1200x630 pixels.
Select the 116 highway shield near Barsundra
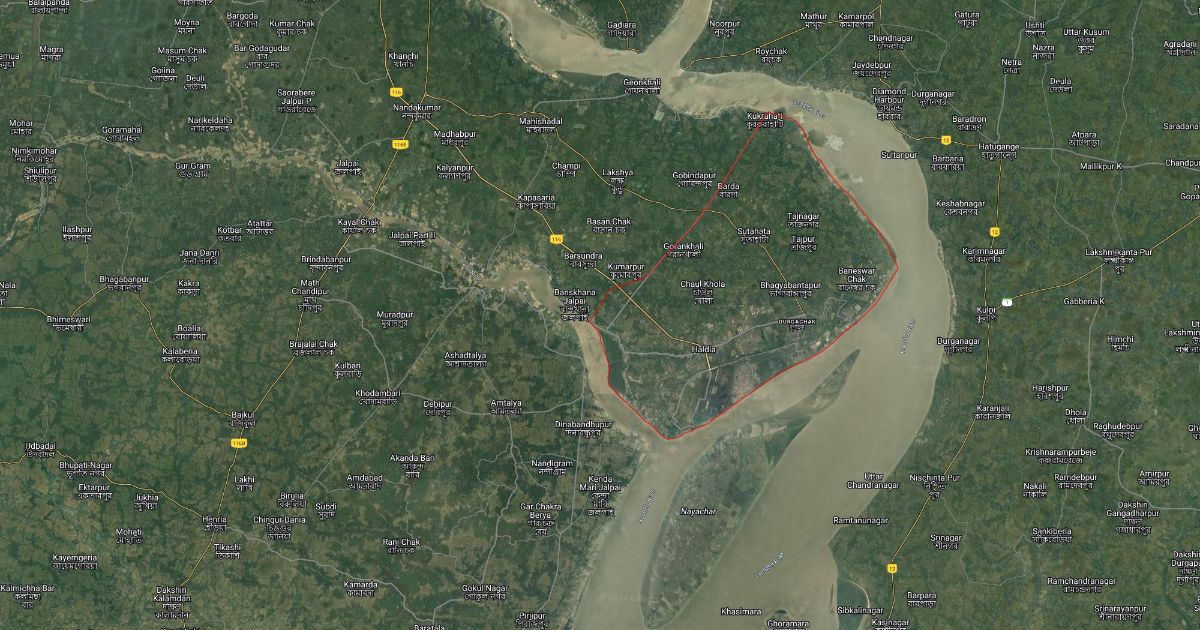556,239
